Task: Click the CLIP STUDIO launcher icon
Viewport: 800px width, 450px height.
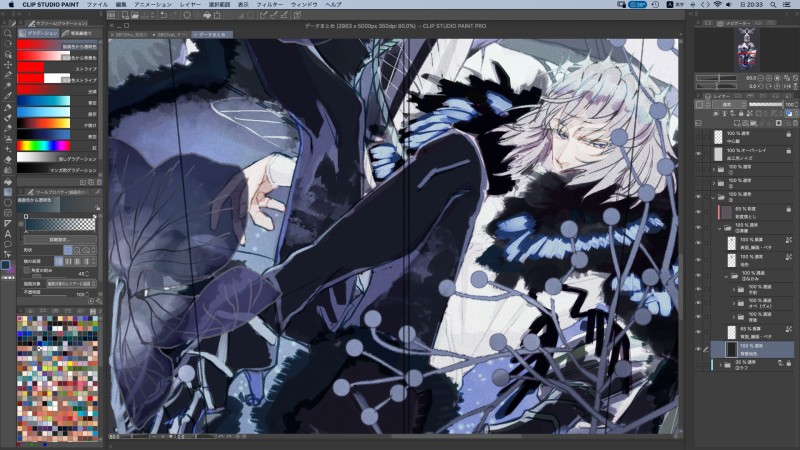Action: click(111, 15)
